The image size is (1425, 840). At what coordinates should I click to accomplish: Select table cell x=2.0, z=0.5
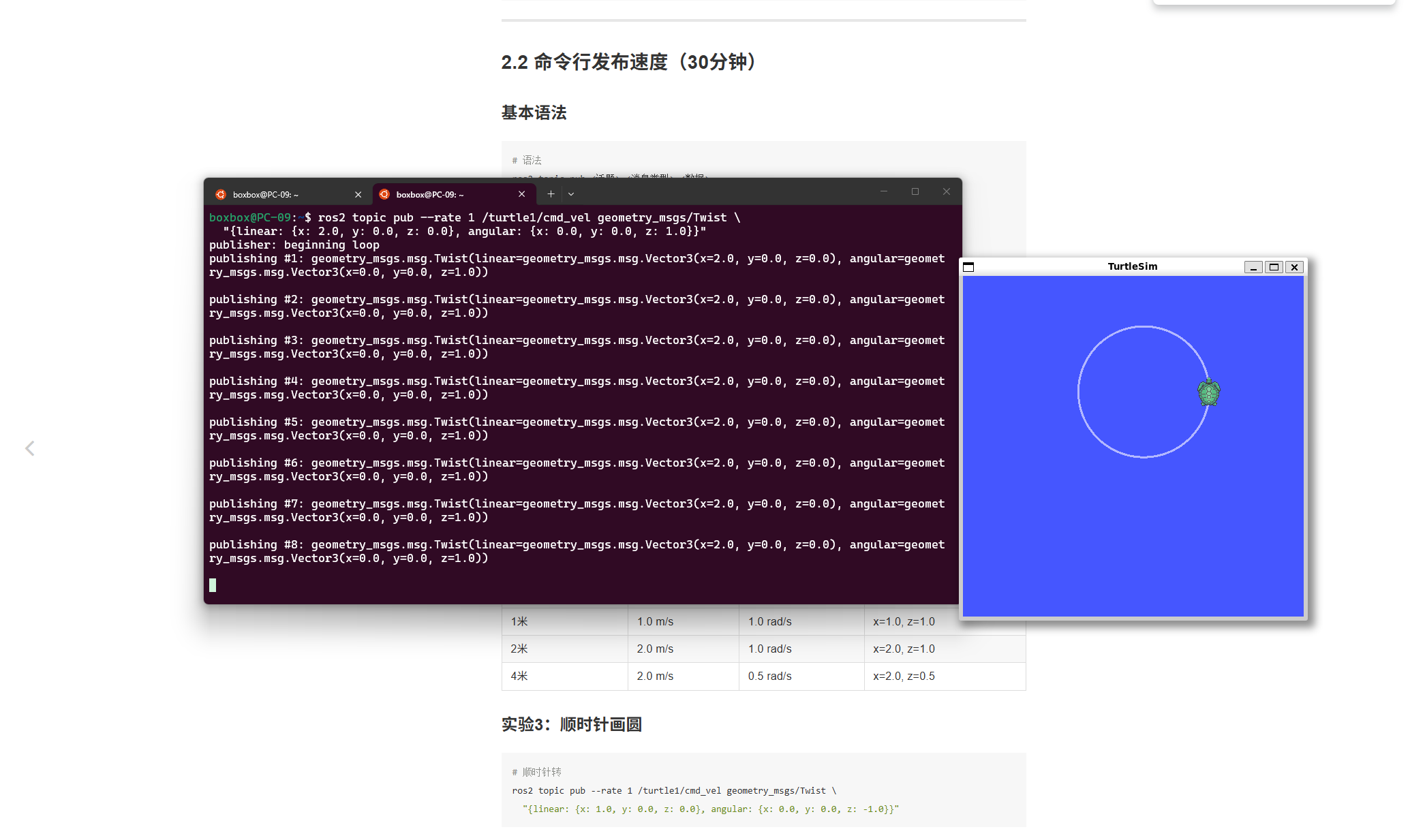point(945,676)
